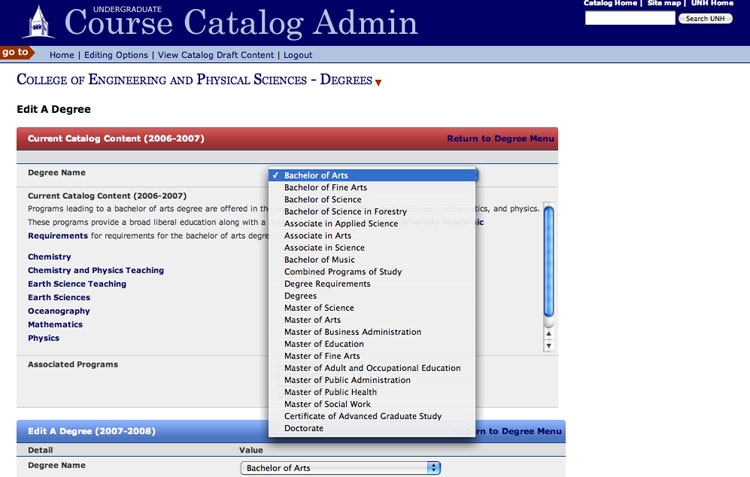Choose Master of Social Work
Image resolution: width=750 pixels, height=477 pixels.
point(373,404)
